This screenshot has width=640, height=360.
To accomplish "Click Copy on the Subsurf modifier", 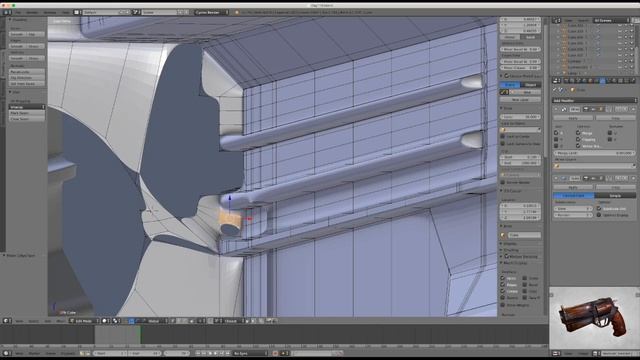I will pos(616,187).
